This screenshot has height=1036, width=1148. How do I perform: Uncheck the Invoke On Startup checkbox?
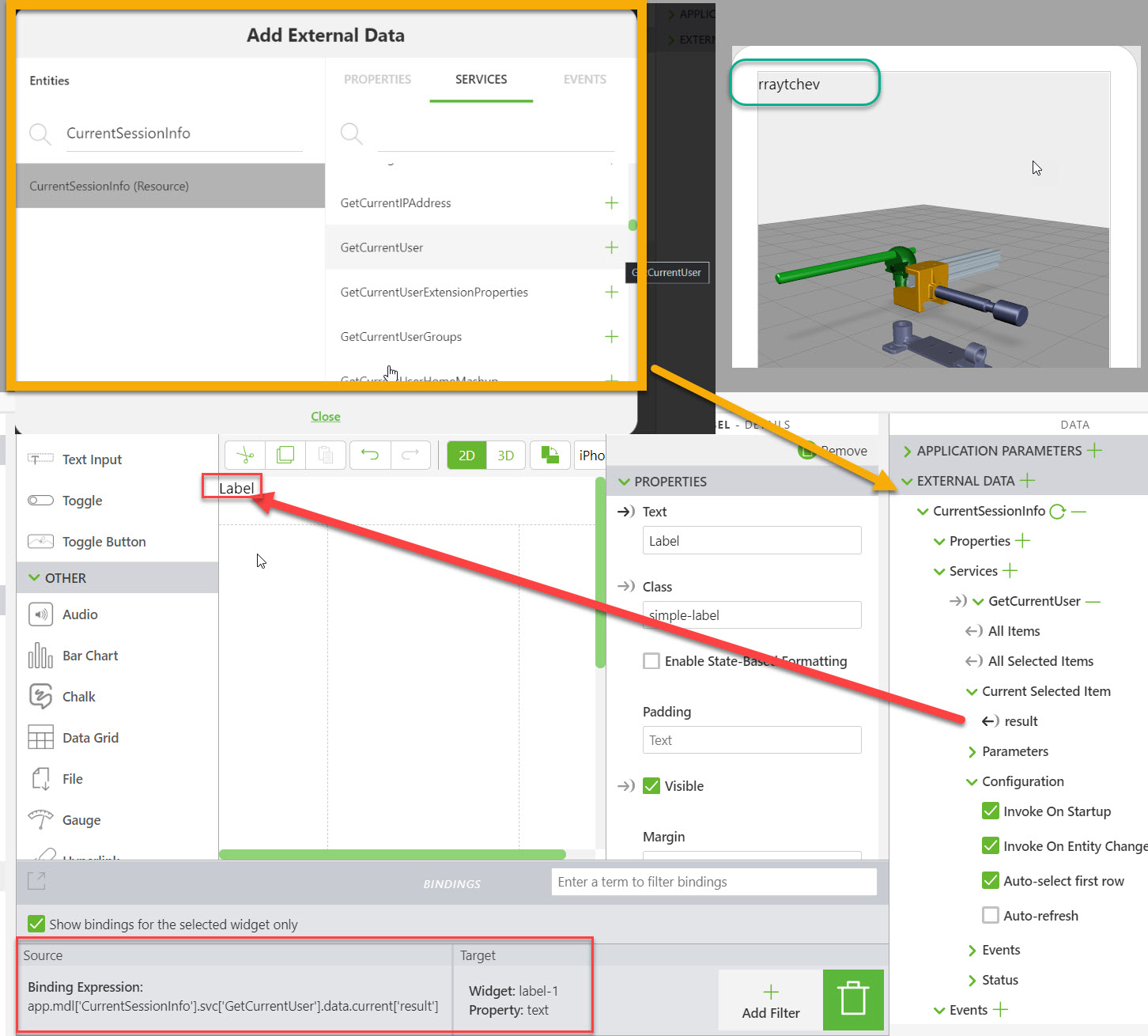tap(990, 811)
